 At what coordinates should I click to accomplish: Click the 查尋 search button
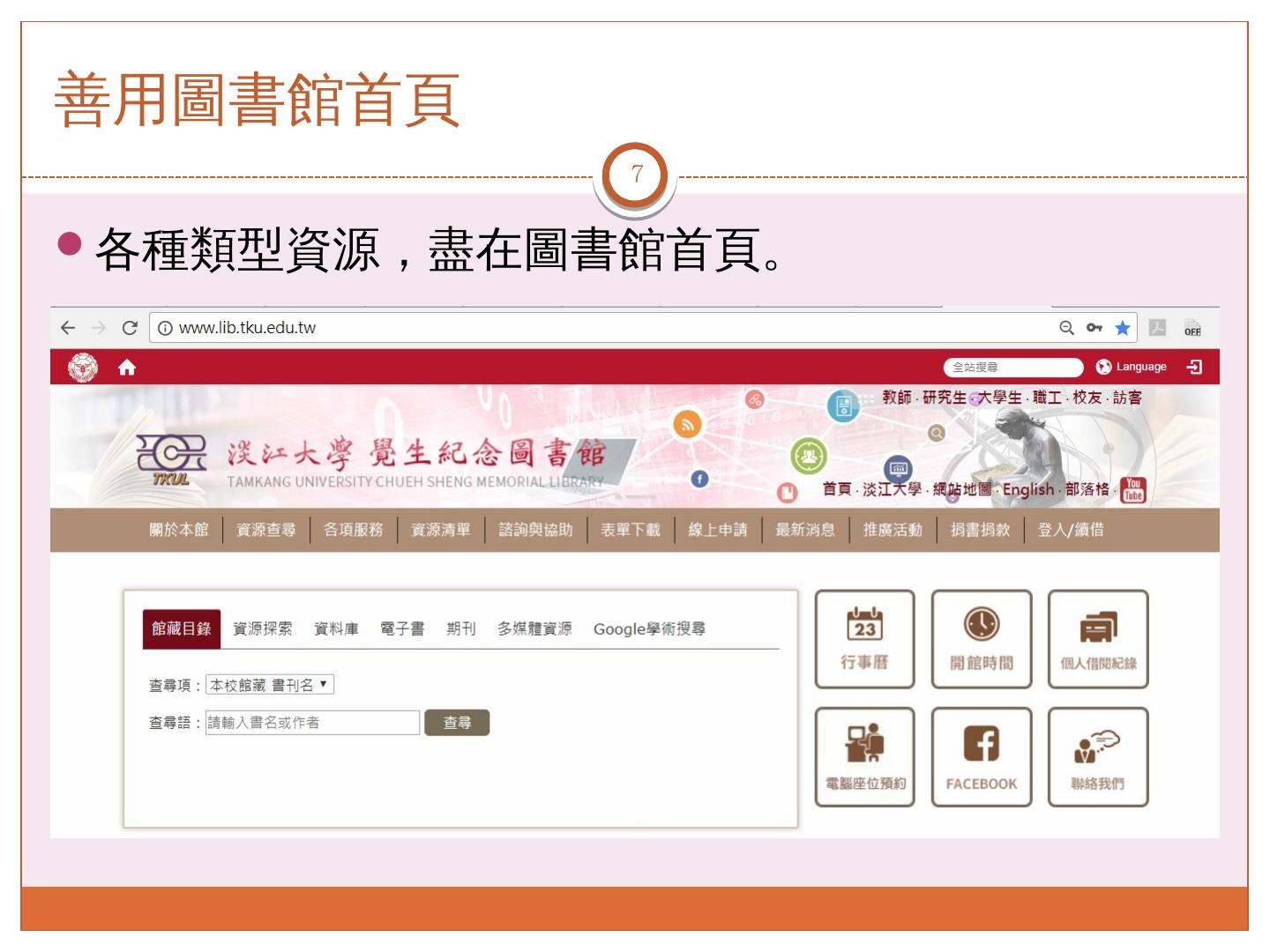tap(457, 723)
